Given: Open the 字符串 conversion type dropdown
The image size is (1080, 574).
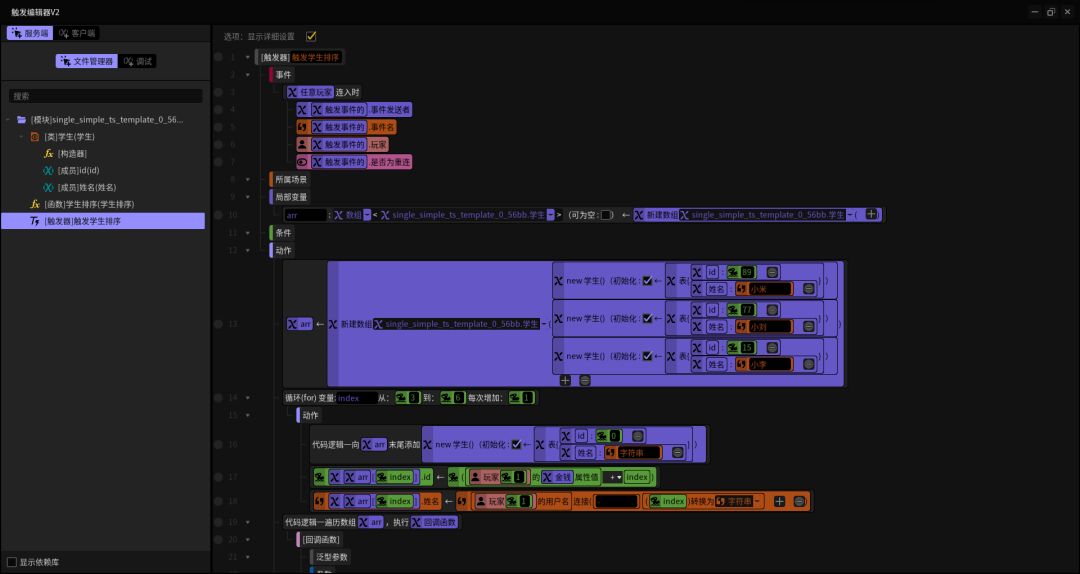Looking at the screenshot, I should pos(758,502).
